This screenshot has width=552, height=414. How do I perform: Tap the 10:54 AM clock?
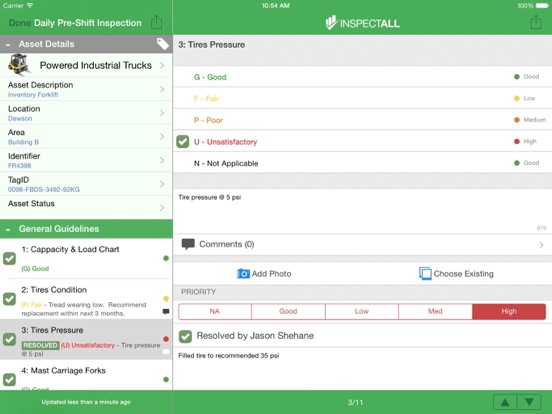point(276,6)
